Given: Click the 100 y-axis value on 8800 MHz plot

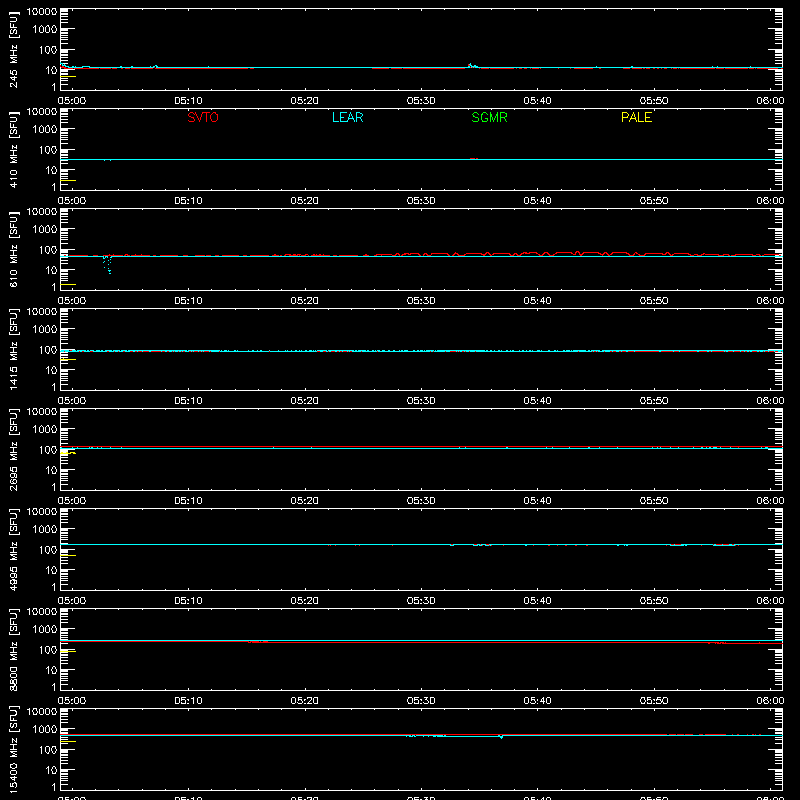Looking at the screenshot, I should (x=48, y=649).
